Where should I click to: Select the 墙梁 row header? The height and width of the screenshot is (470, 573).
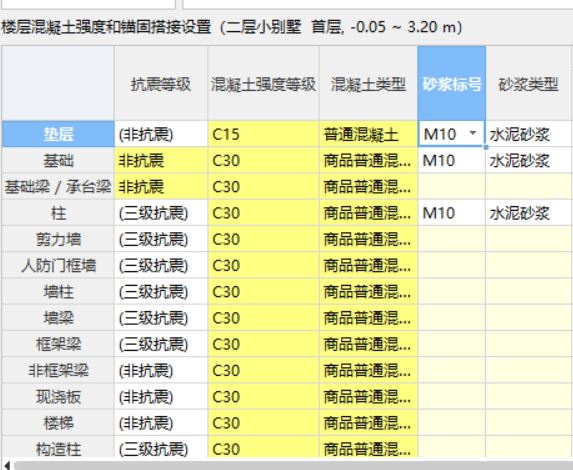tap(58, 318)
